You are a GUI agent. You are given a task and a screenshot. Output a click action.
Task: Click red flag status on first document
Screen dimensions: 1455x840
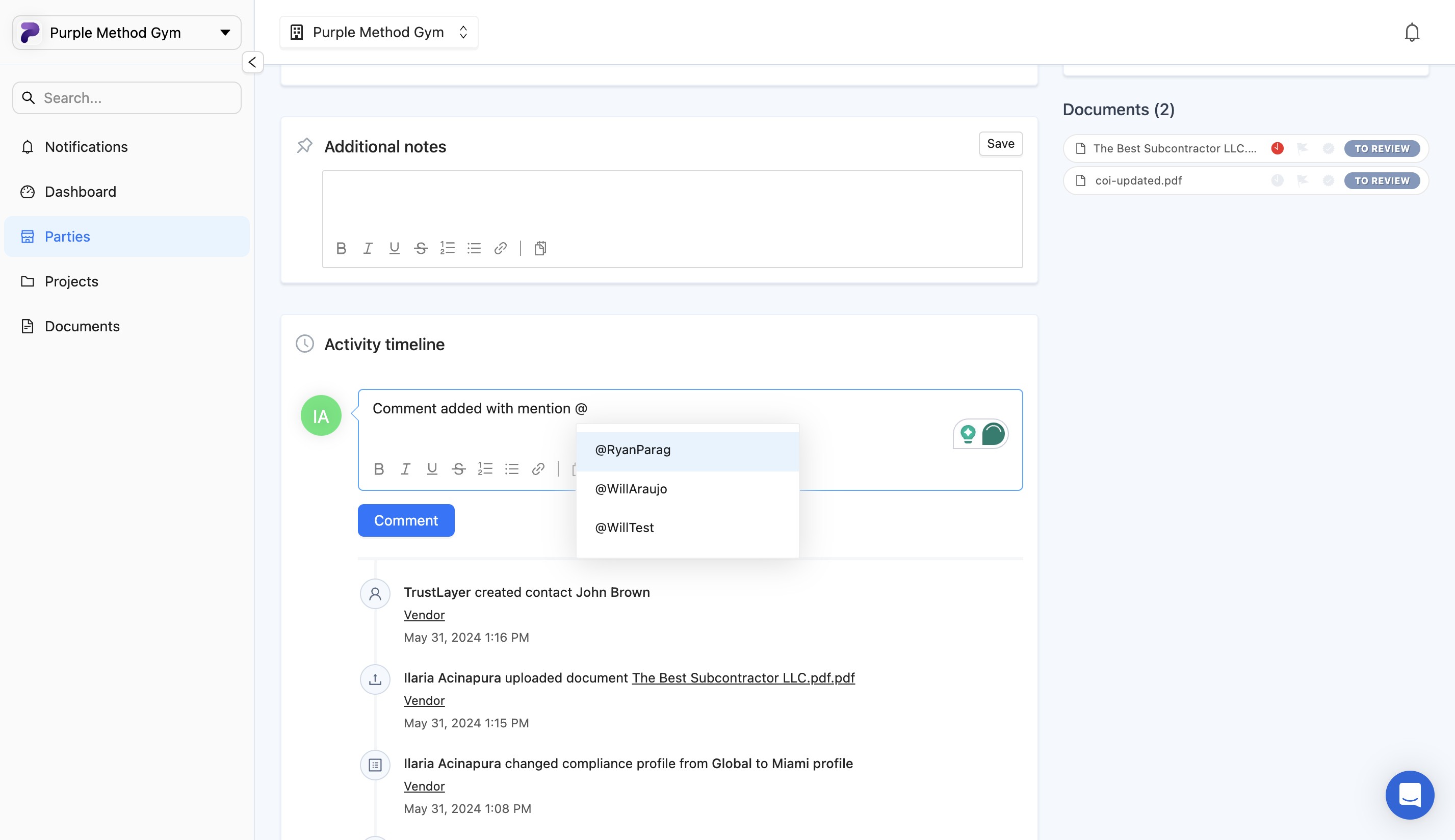click(x=1277, y=148)
